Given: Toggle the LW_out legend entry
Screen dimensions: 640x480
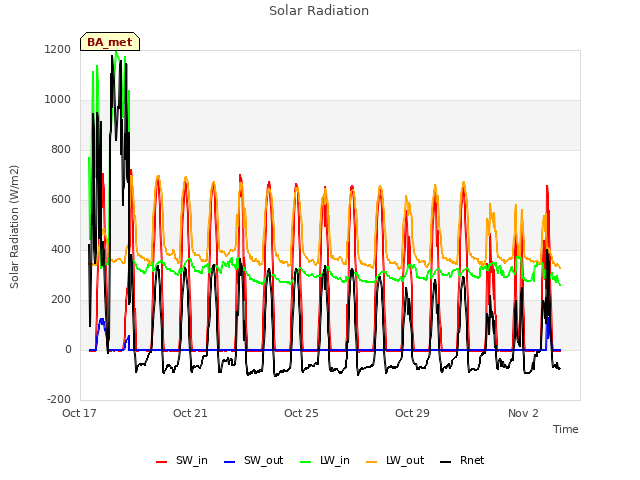Looking at the screenshot, I should pyautogui.click(x=395, y=460).
